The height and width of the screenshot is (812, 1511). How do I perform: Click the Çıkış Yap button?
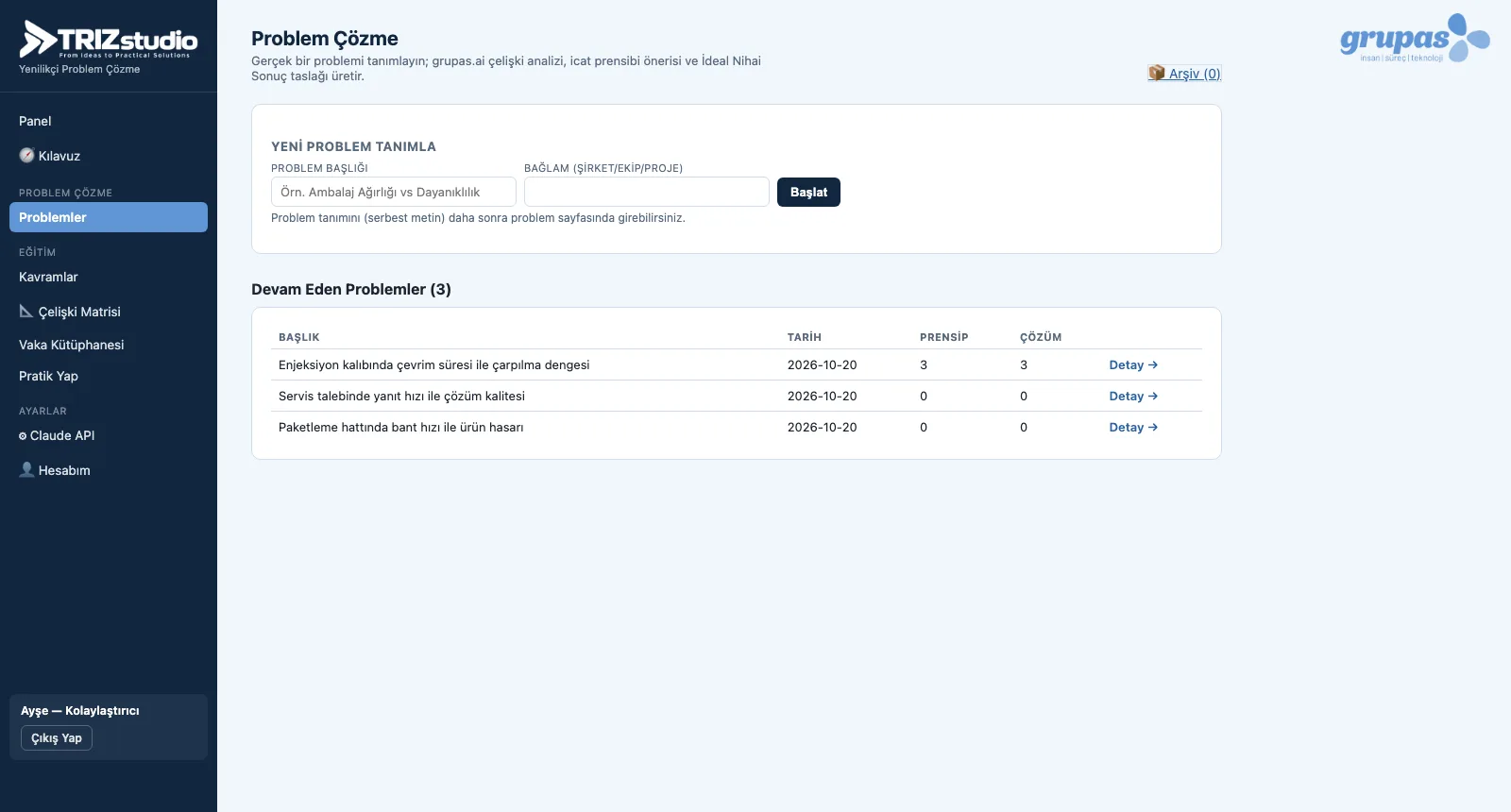click(x=57, y=738)
